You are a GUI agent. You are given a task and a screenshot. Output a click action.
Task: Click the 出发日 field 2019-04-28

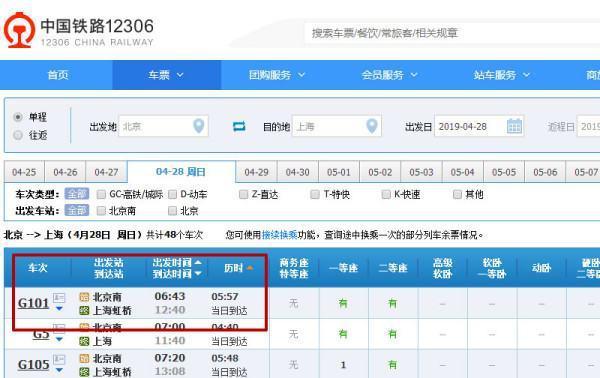tap(479, 126)
